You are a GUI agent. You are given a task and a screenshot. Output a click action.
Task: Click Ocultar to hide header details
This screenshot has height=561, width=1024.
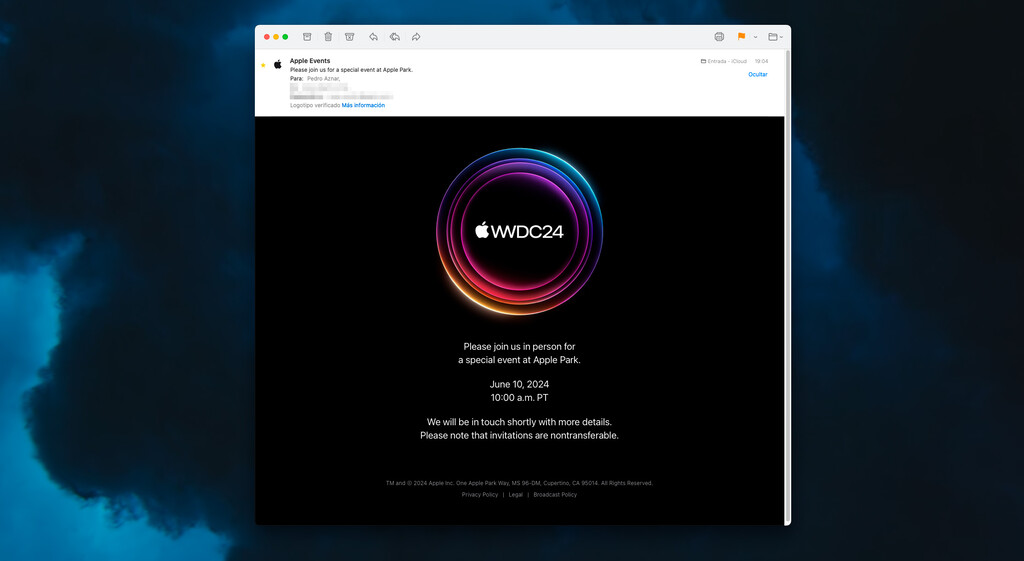point(758,74)
